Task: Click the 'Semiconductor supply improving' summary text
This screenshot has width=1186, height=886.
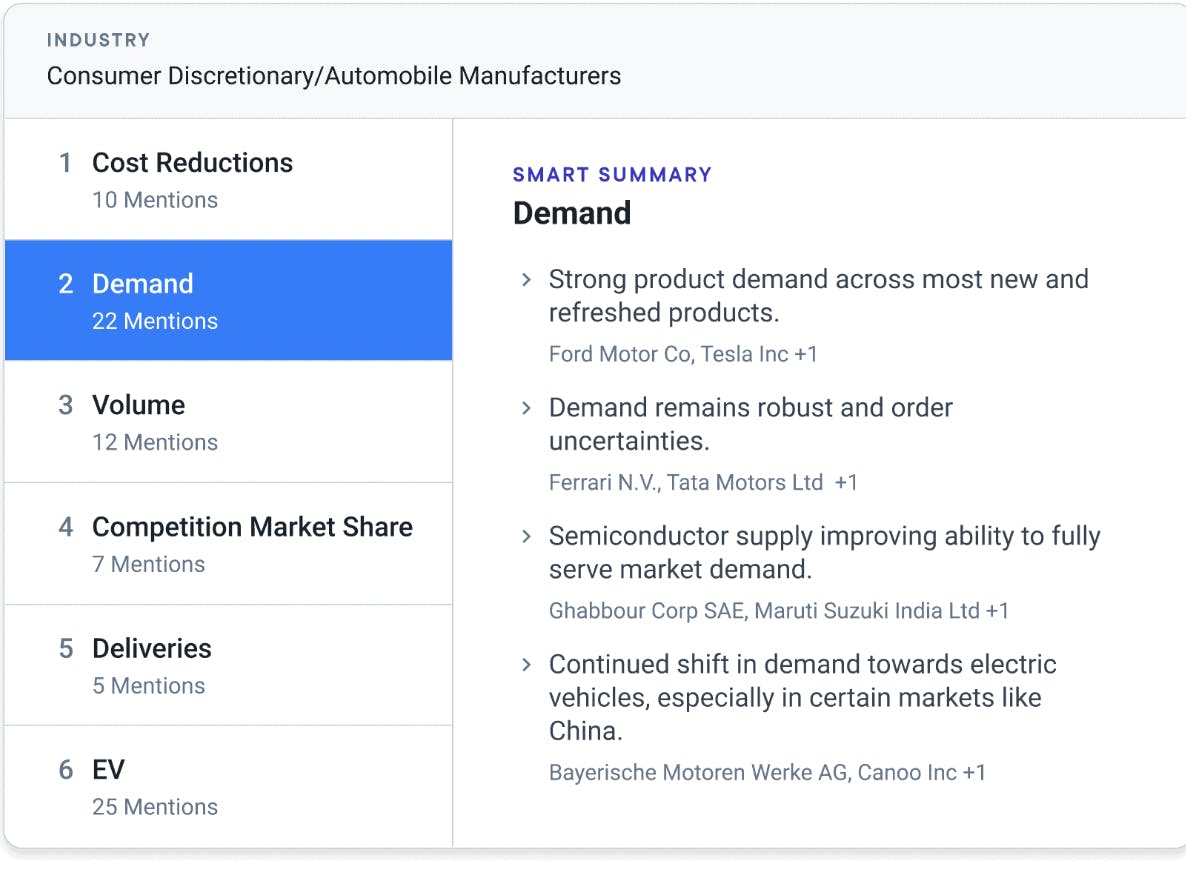Action: (824, 552)
